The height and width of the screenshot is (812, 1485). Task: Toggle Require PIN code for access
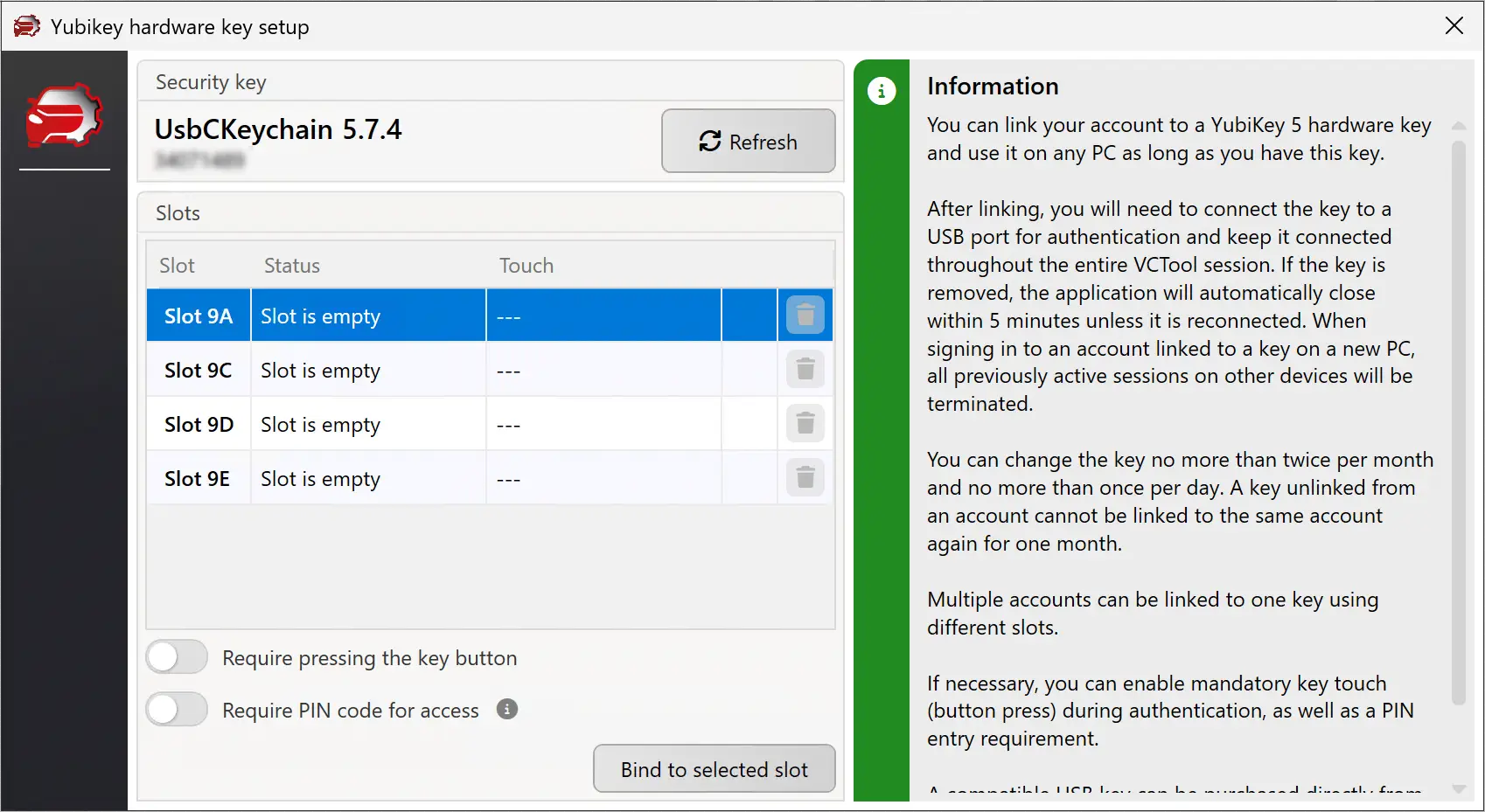[x=177, y=710]
